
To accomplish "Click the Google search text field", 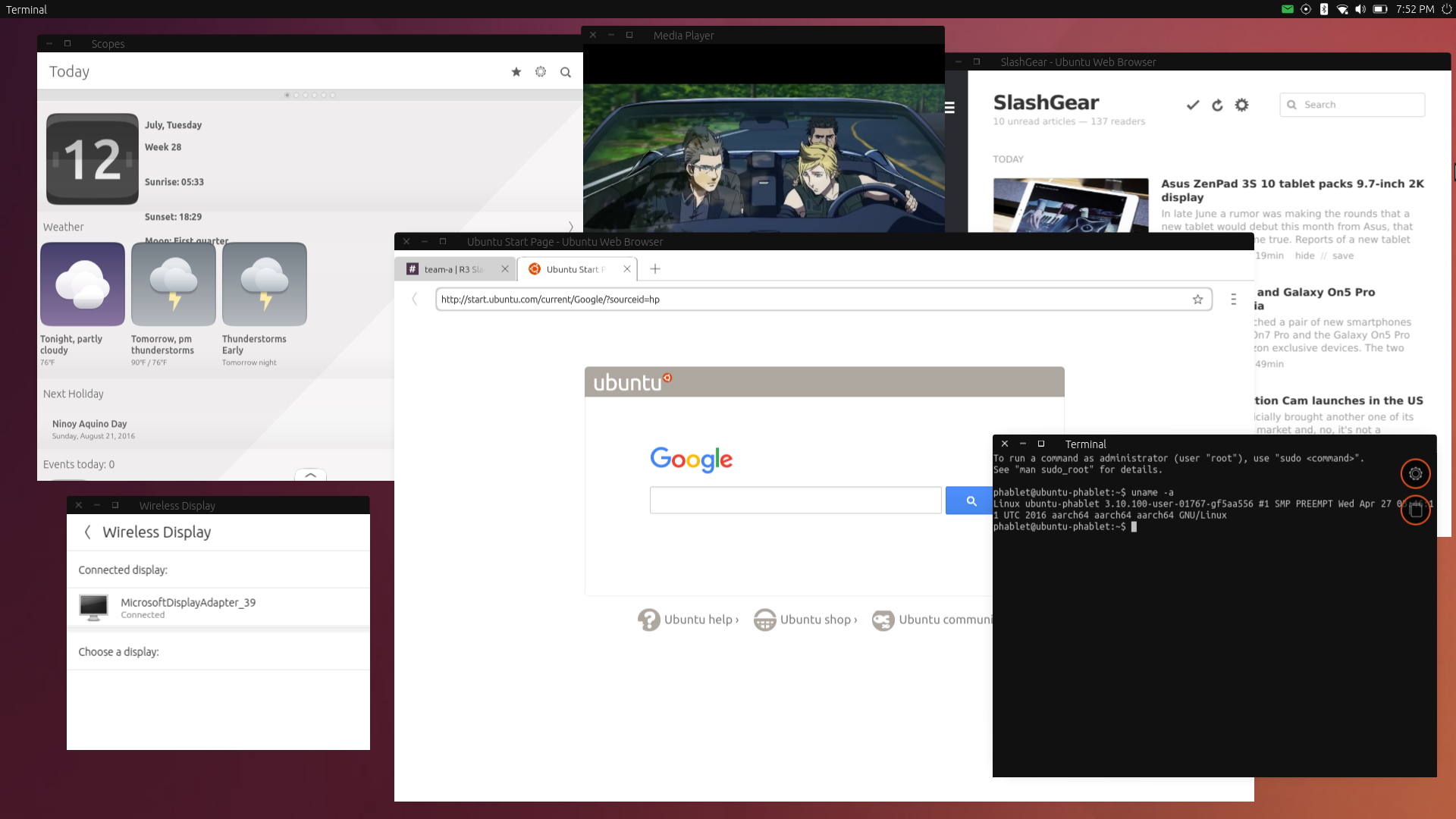I will [x=795, y=500].
